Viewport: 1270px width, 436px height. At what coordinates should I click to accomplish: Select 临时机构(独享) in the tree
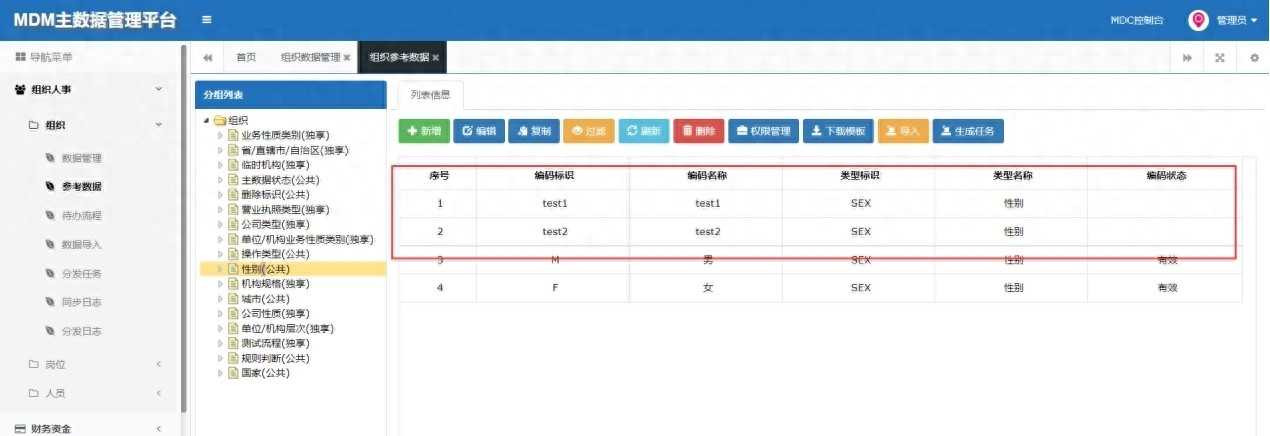275,165
